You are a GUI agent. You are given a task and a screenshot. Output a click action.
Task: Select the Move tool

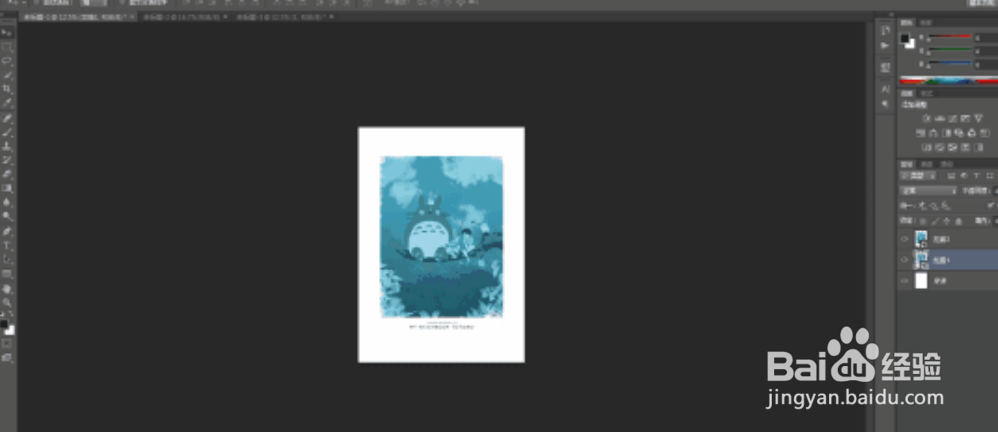click(7, 32)
